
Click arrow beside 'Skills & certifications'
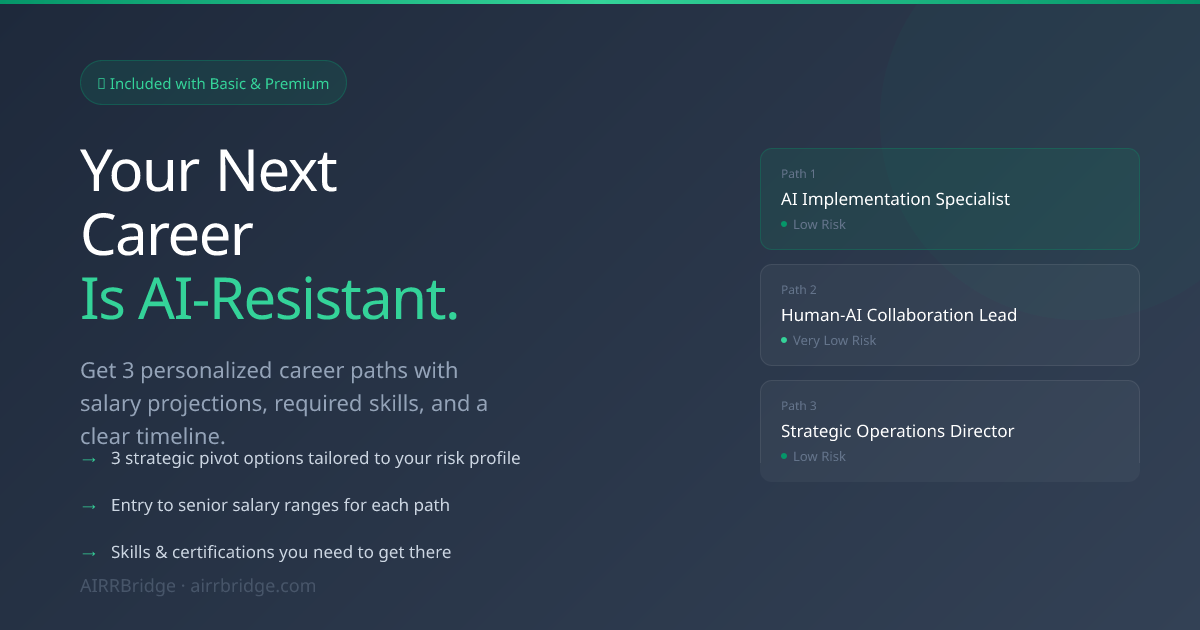(89, 553)
